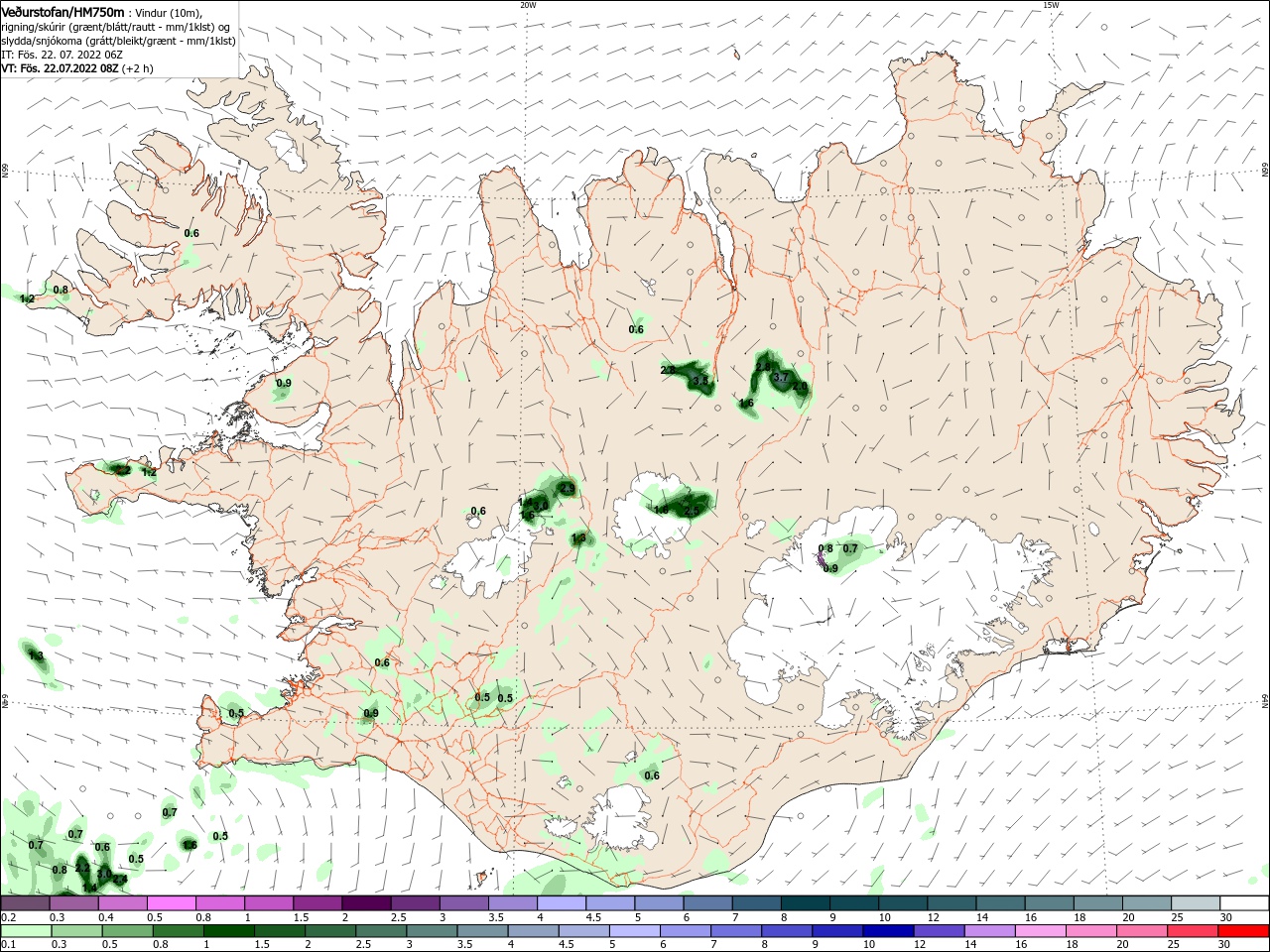1270x952 pixels.
Task: Click the Veðurstofan/HM750m title text
Action: coord(63,13)
